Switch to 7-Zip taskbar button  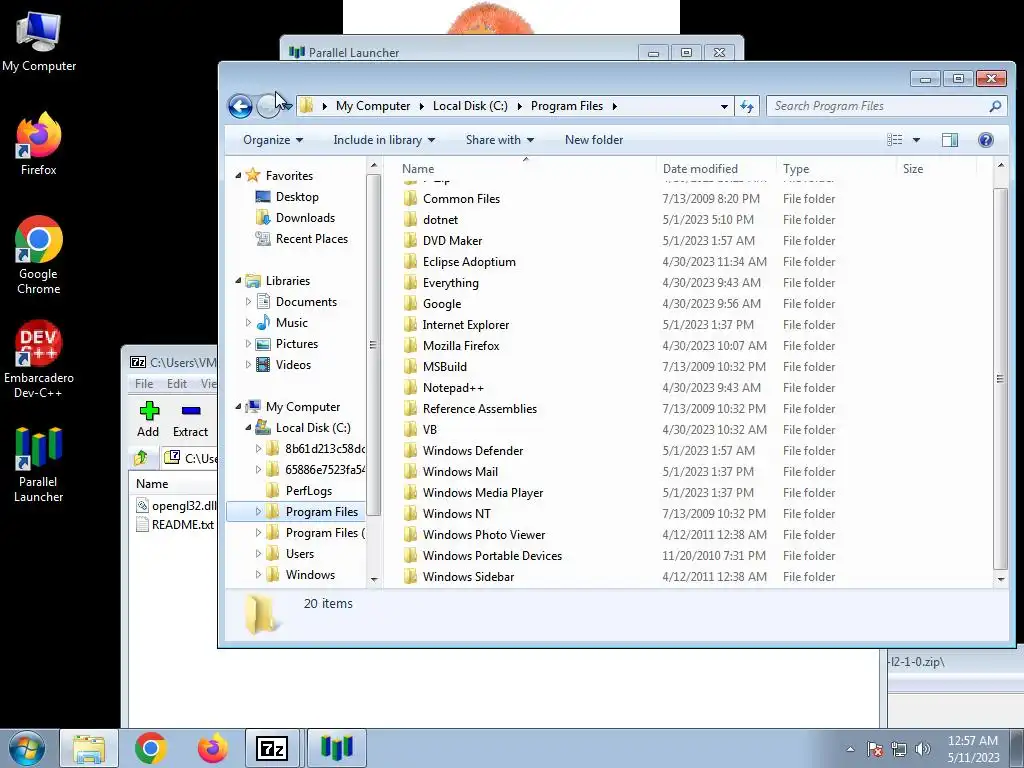(272, 748)
